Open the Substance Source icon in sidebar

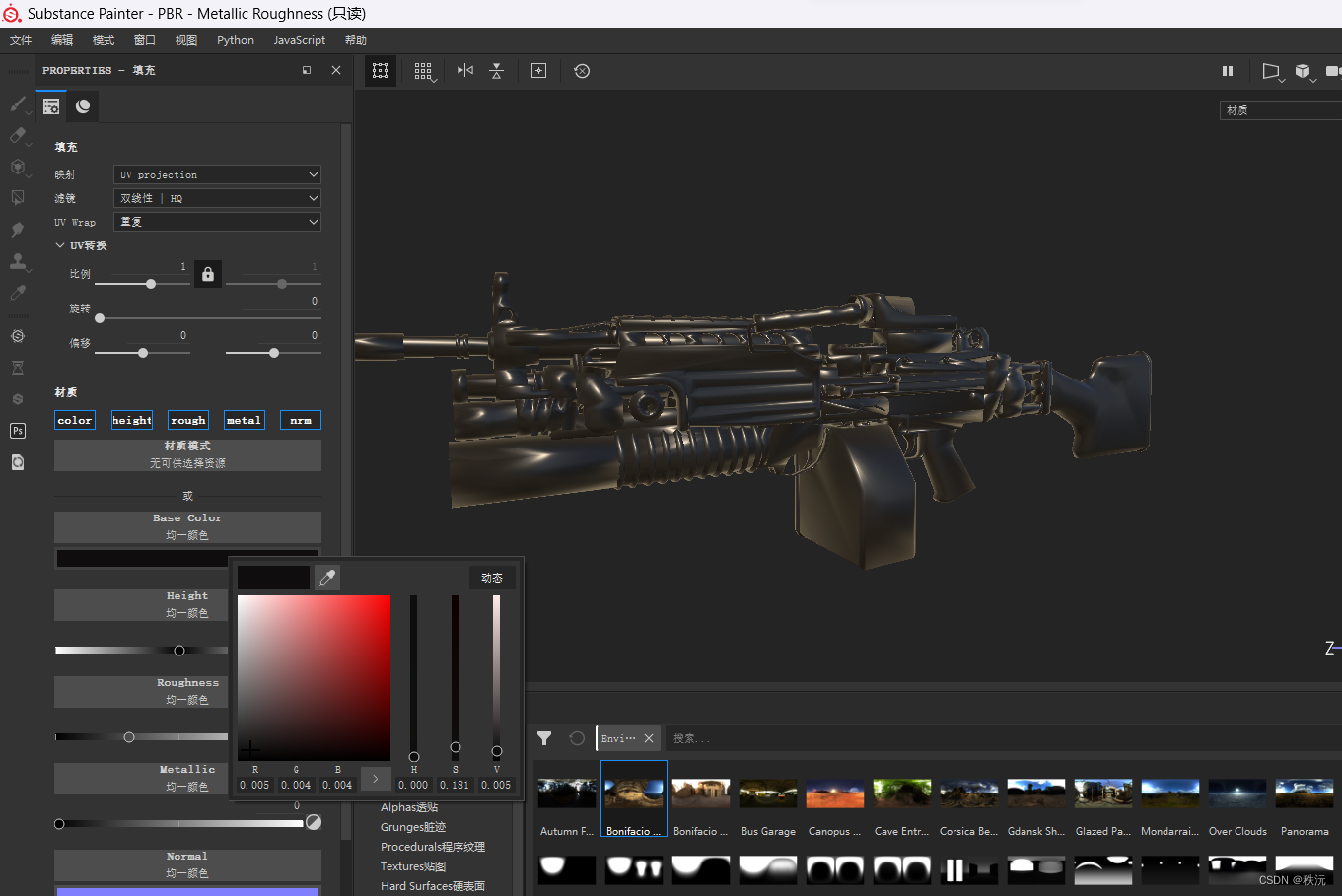point(18,336)
